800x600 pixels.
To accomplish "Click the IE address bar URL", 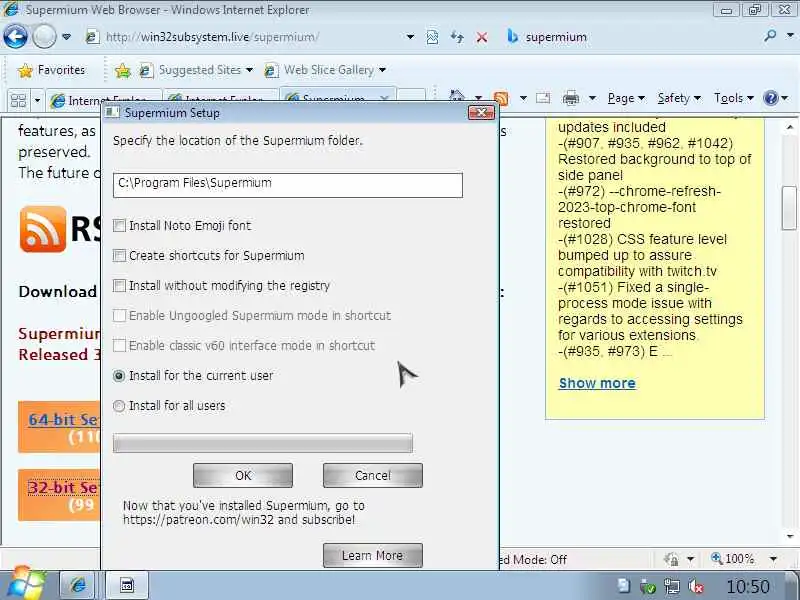I will point(212,37).
